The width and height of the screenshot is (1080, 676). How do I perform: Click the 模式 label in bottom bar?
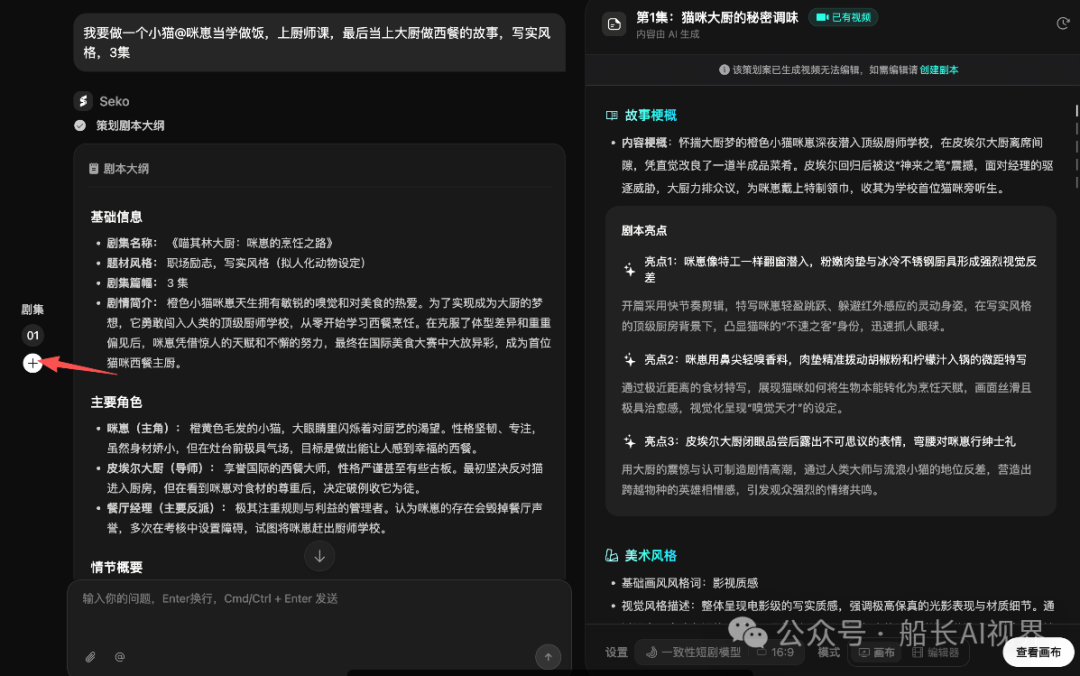point(829,652)
